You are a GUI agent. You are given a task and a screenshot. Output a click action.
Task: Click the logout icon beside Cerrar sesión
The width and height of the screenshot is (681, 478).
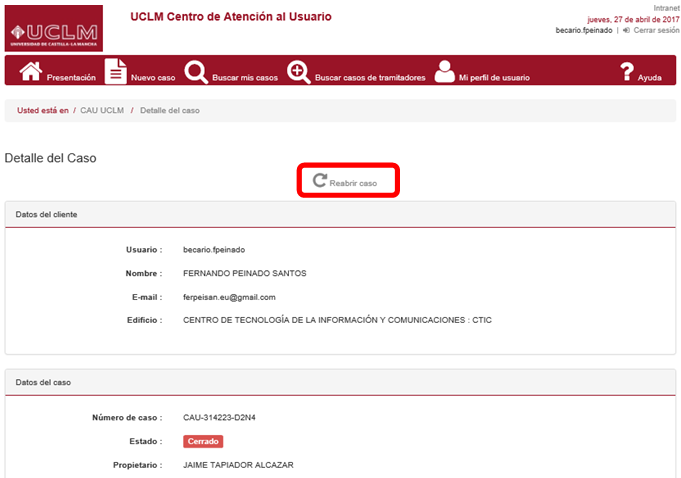pos(625,31)
